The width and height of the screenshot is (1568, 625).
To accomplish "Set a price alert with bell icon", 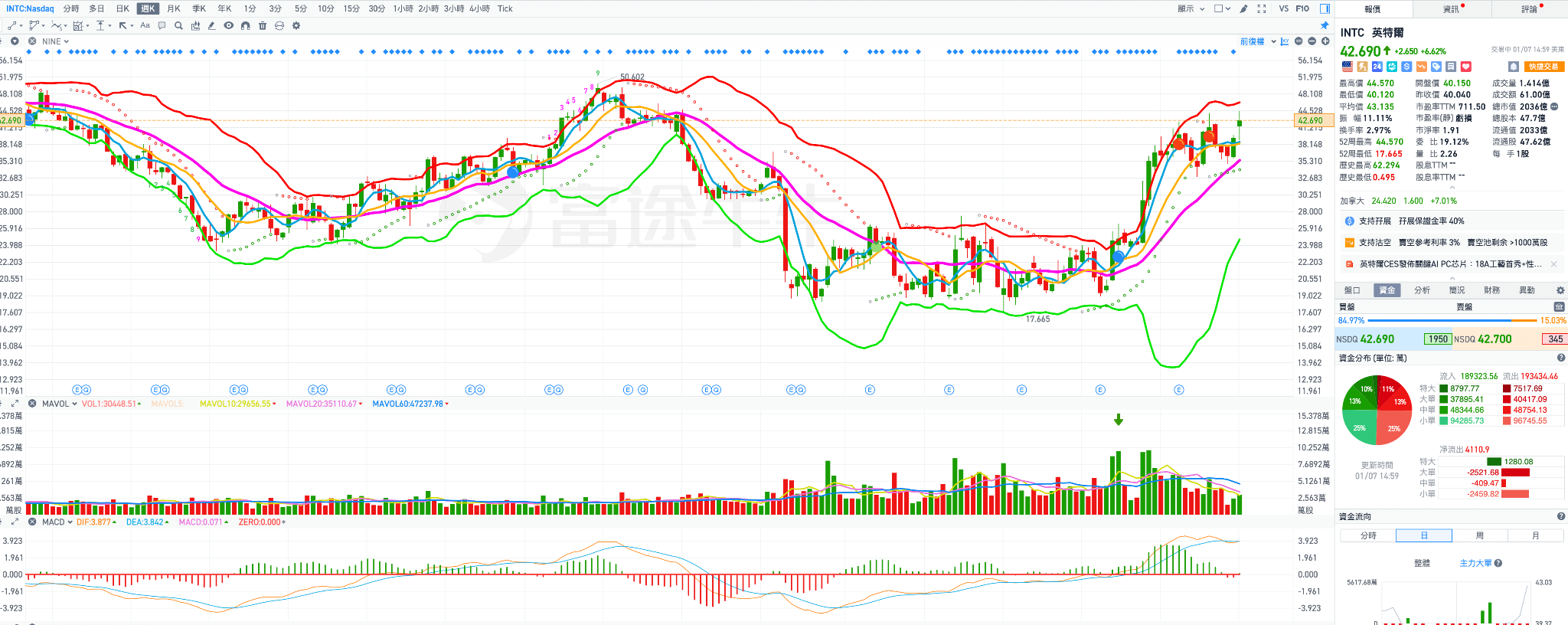I will [x=1513, y=67].
